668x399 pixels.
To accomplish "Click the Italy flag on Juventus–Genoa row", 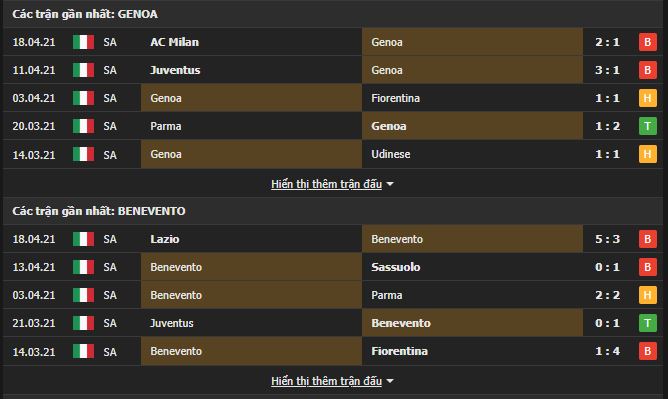I will pyautogui.click(x=84, y=70).
